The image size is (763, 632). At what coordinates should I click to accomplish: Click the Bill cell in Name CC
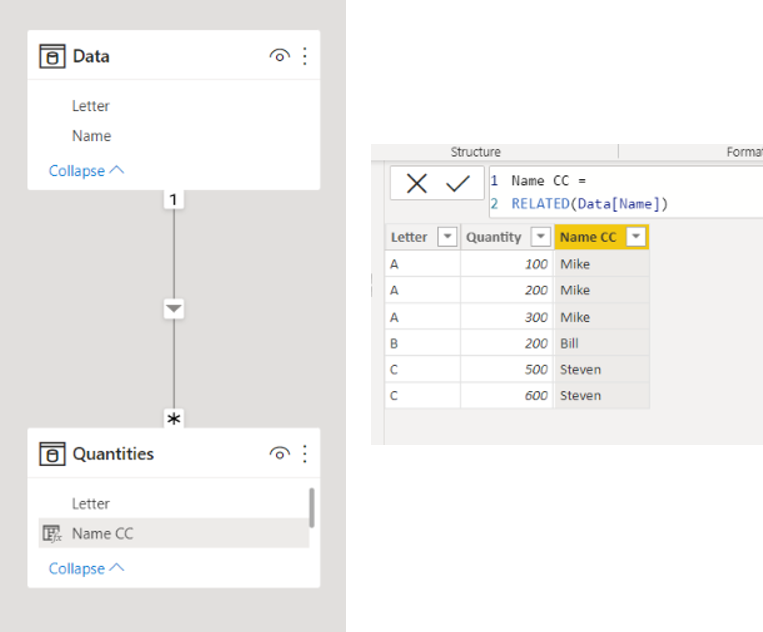pyautogui.click(x=601, y=343)
